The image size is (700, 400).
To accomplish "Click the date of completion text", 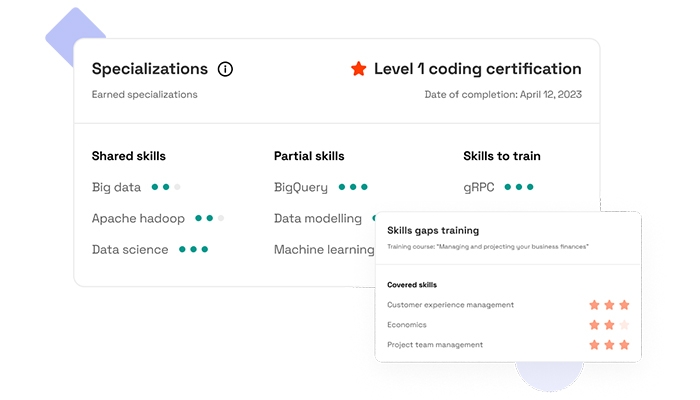I will click(502, 95).
